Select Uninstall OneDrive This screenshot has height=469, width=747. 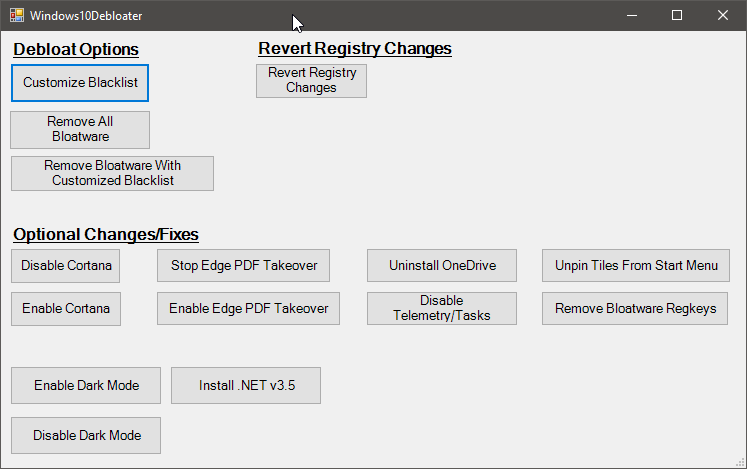441,266
